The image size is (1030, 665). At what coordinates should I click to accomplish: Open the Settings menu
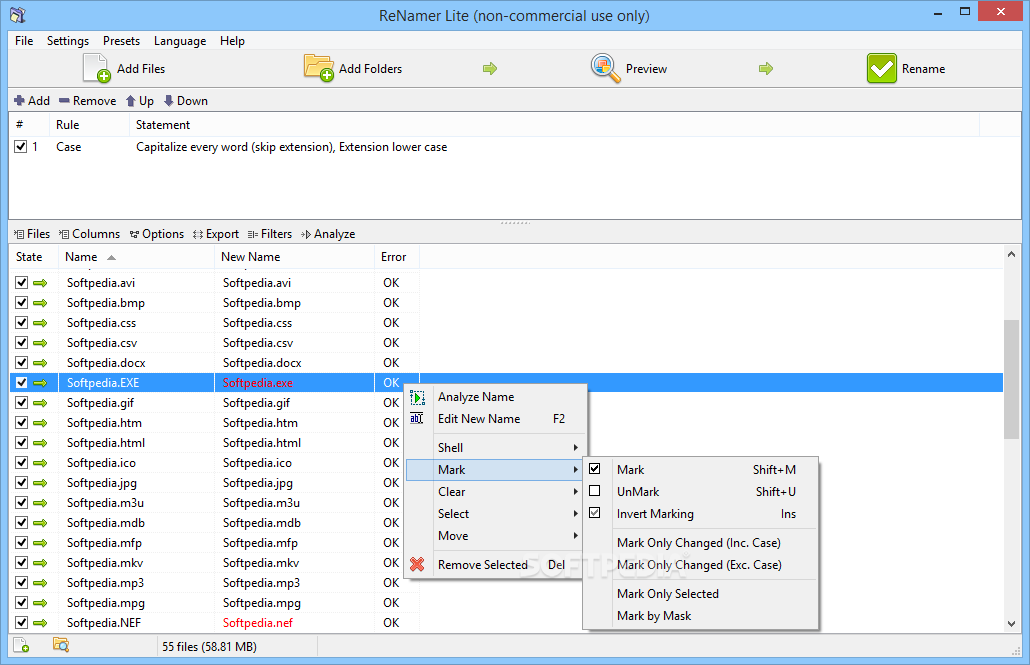point(68,41)
